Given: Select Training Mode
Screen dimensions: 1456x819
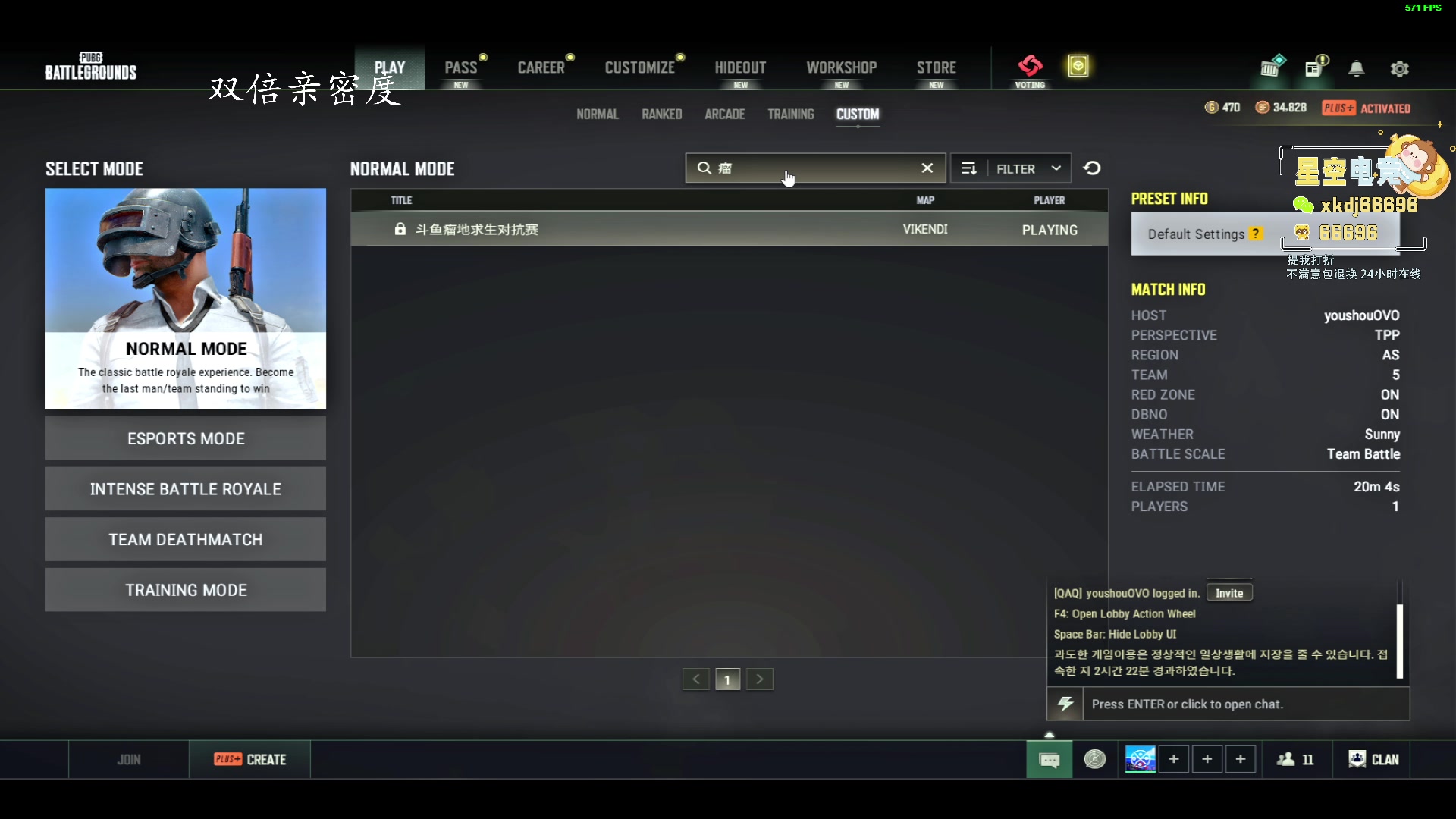Looking at the screenshot, I should point(186,590).
